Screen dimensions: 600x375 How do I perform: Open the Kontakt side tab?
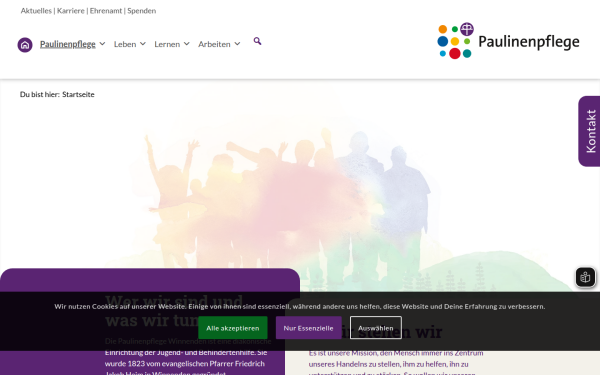(x=590, y=131)
